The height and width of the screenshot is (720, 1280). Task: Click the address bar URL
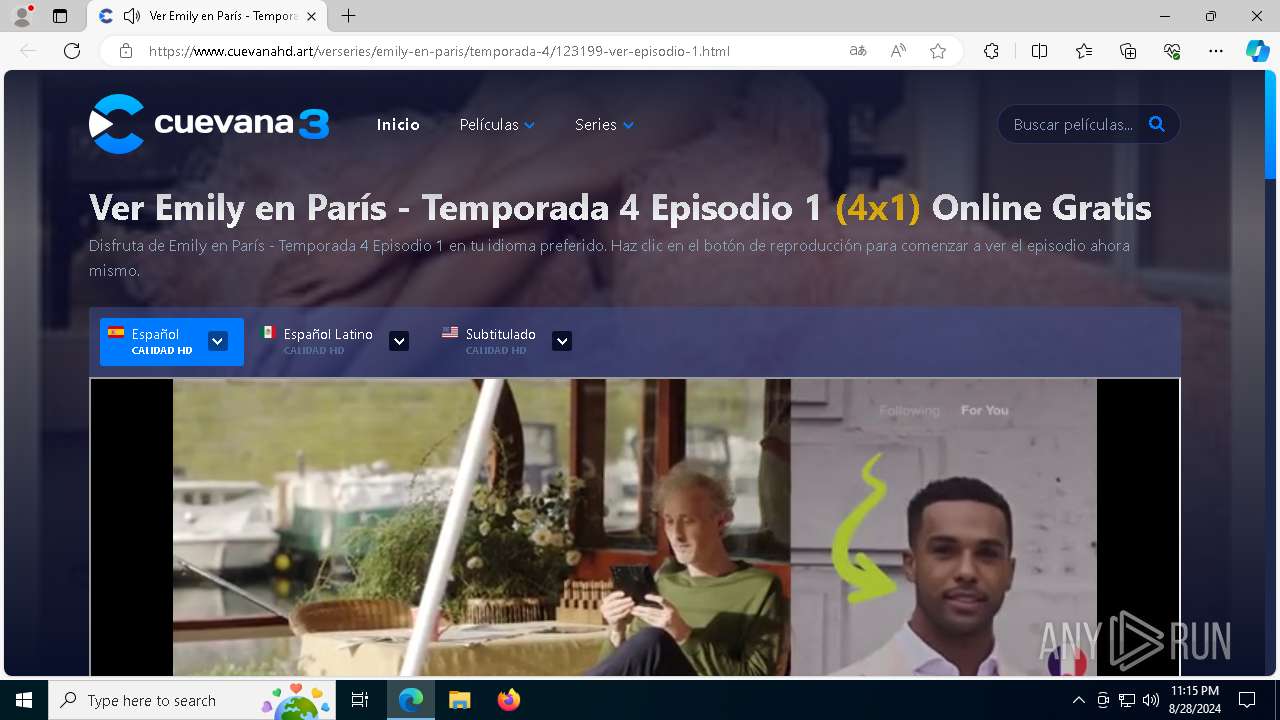(x=439, y=51)
